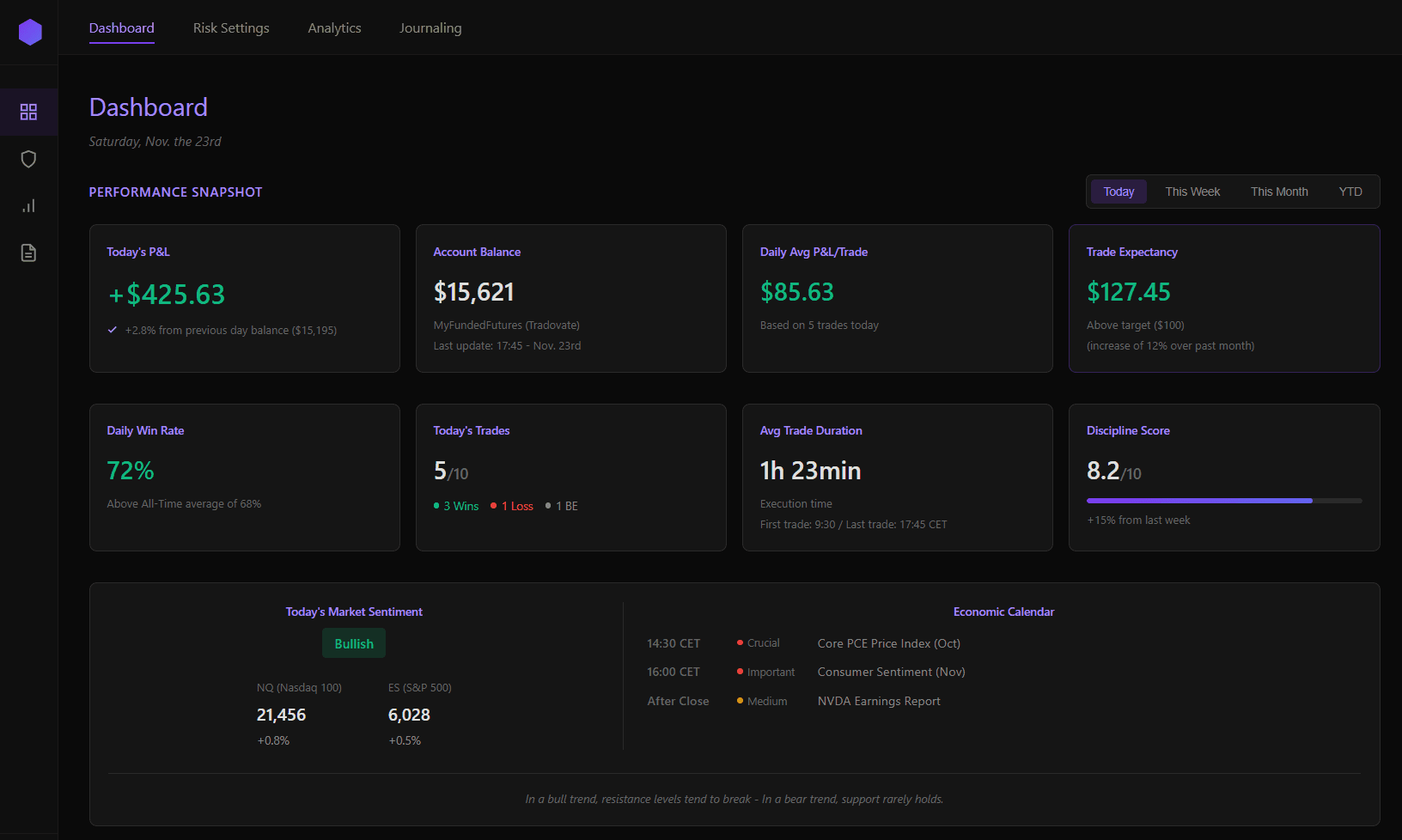Image resolution: width=1402 pixels, height=840 pixels.
Task: Open Journaling via the document sidebar icon
Action: (x=28, y=253)
